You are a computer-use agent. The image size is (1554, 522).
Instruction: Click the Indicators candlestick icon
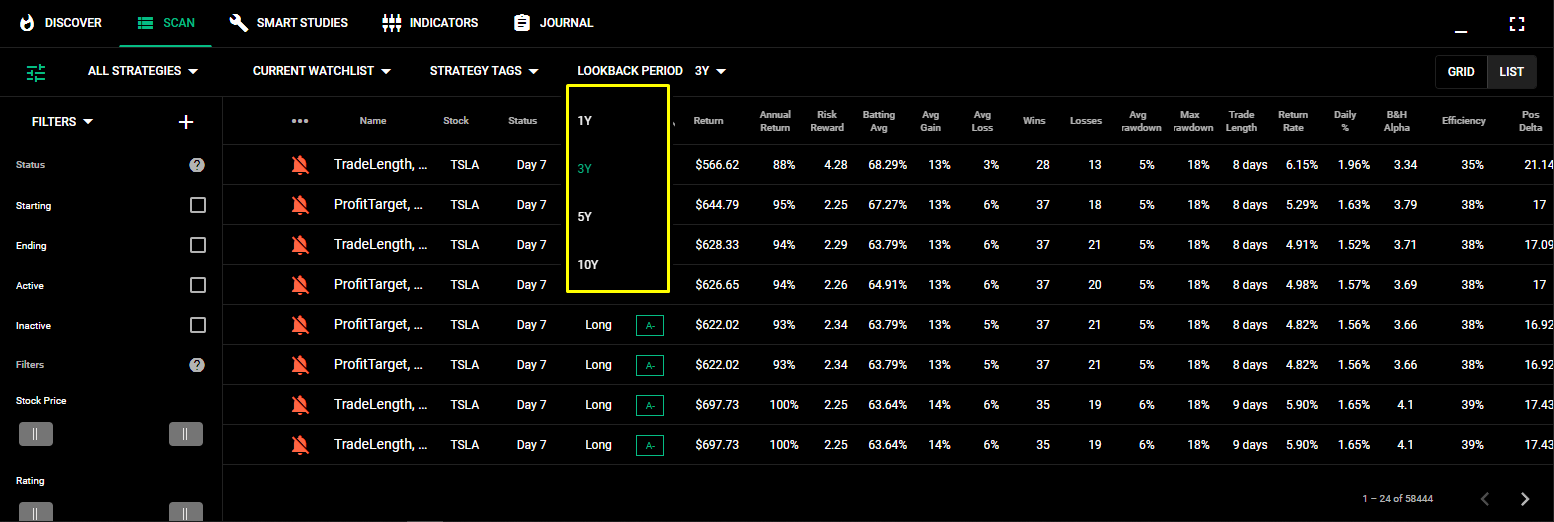coord(392,22)
